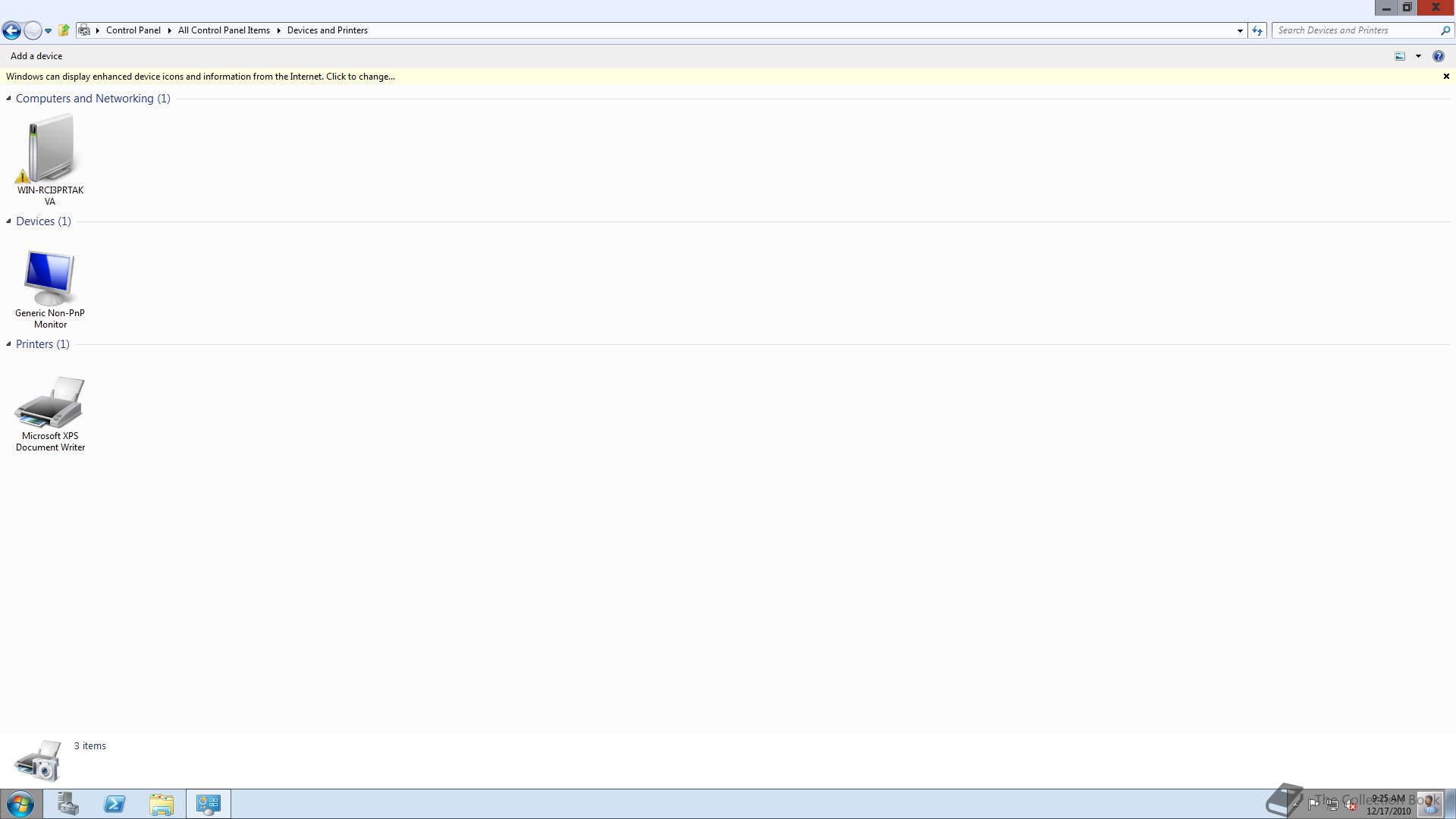Change your view icon in toolbar
This screenshot has height=819, width=1456.
[1400, 56]
